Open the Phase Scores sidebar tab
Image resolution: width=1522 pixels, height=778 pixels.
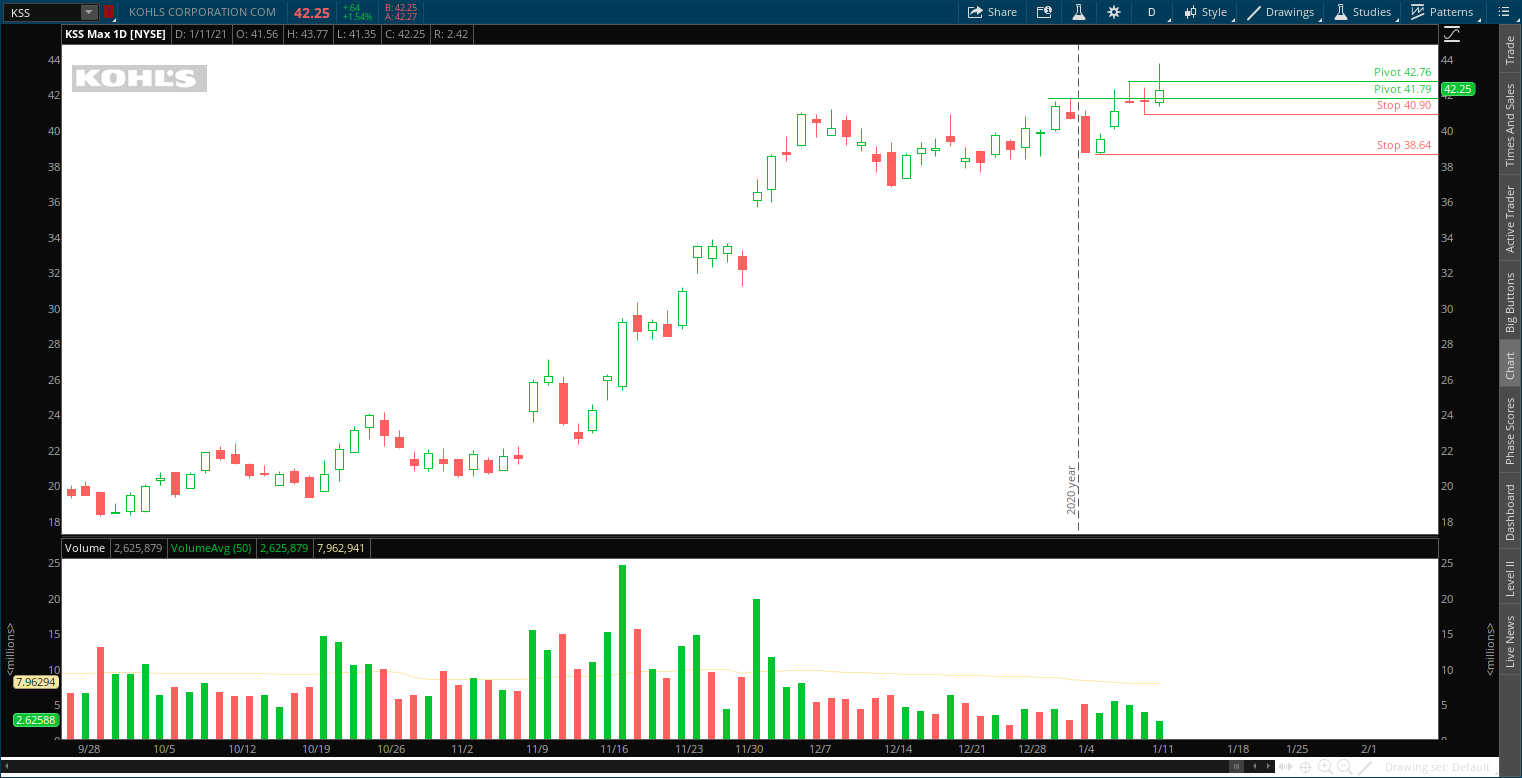[1510, 431]
